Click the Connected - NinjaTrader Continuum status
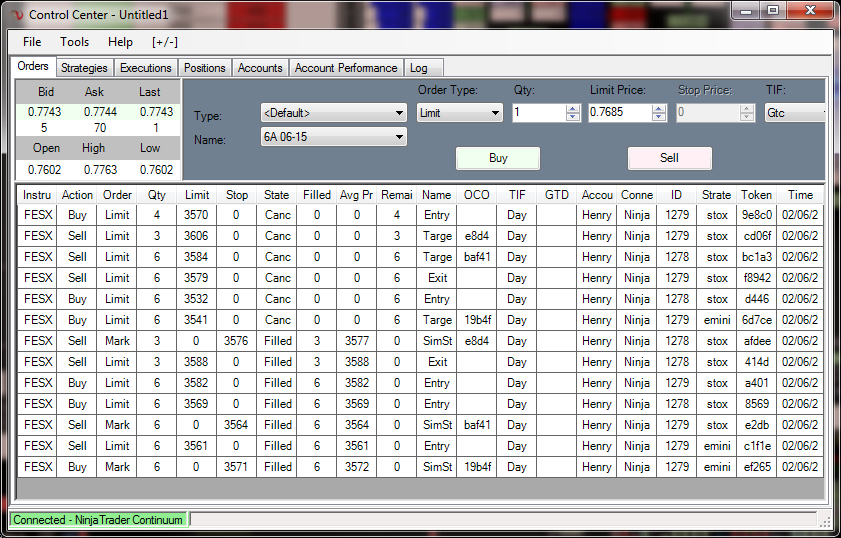Viewport: 841px width, 538px height. tap(98, 520)
